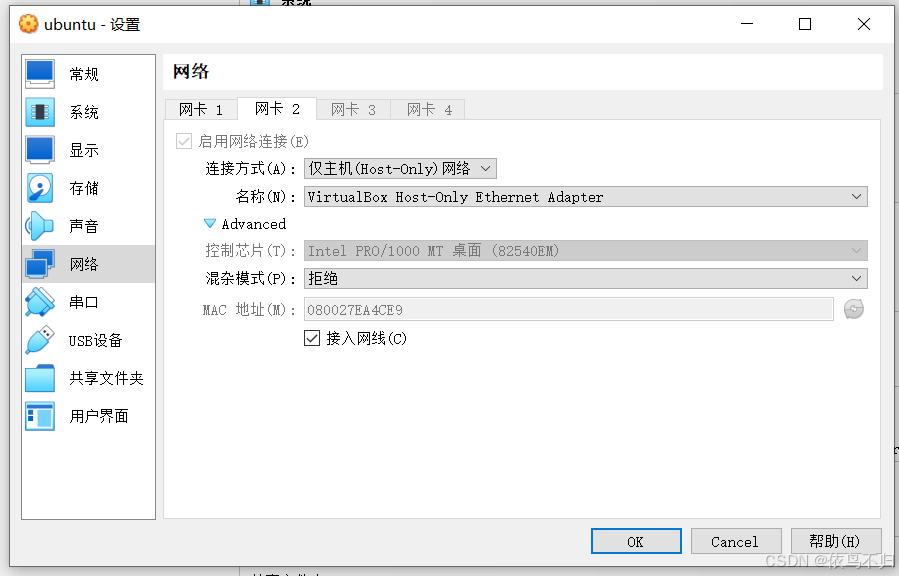Select the 网络 (Network) monitors icon

click(x=40, y=264)
